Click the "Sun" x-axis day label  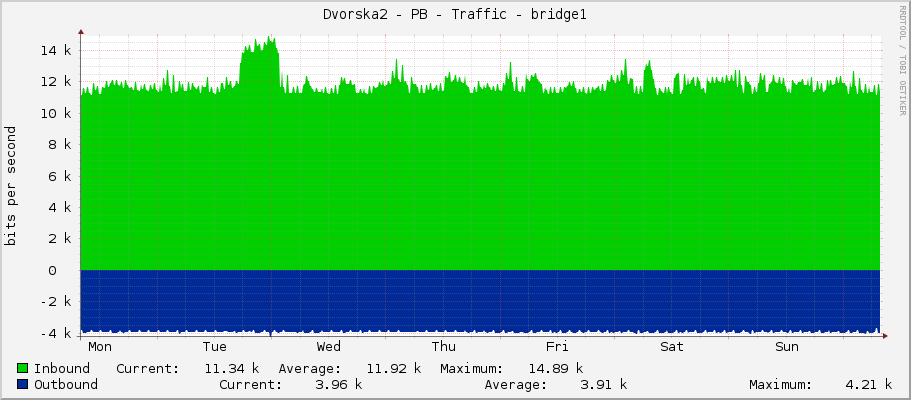click(787, 347)
